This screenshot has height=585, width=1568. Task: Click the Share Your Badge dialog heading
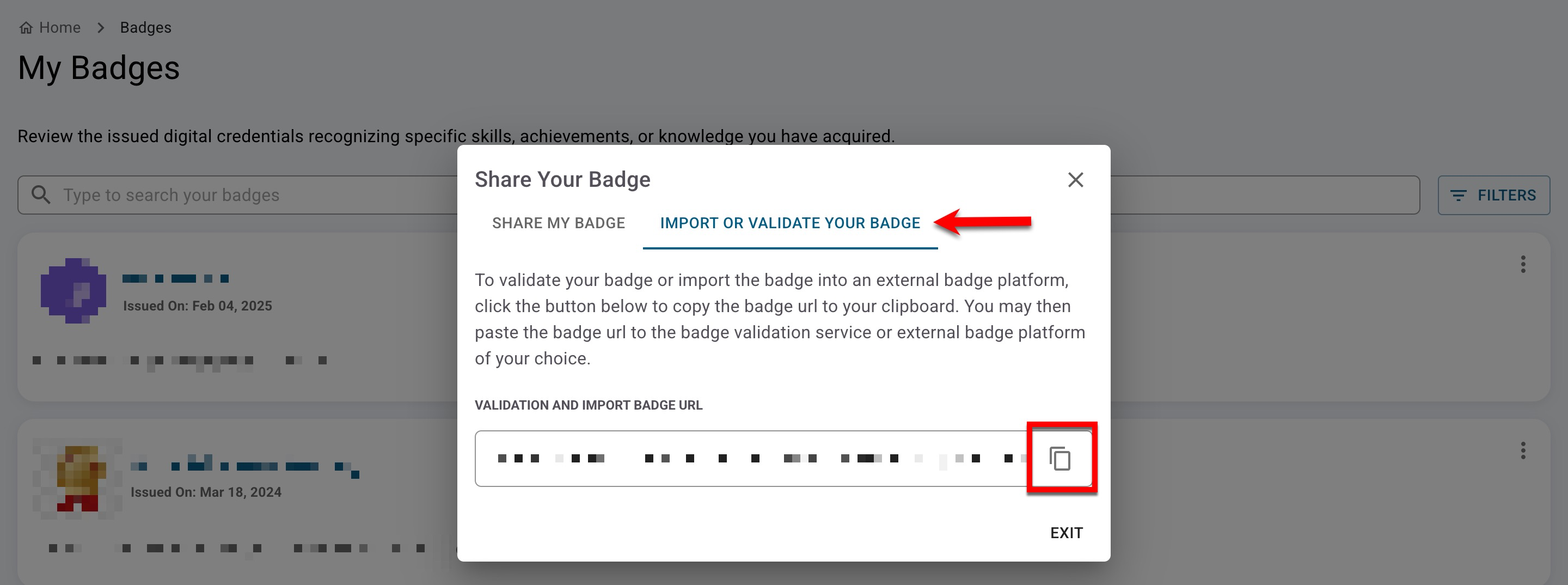(562, 180)
